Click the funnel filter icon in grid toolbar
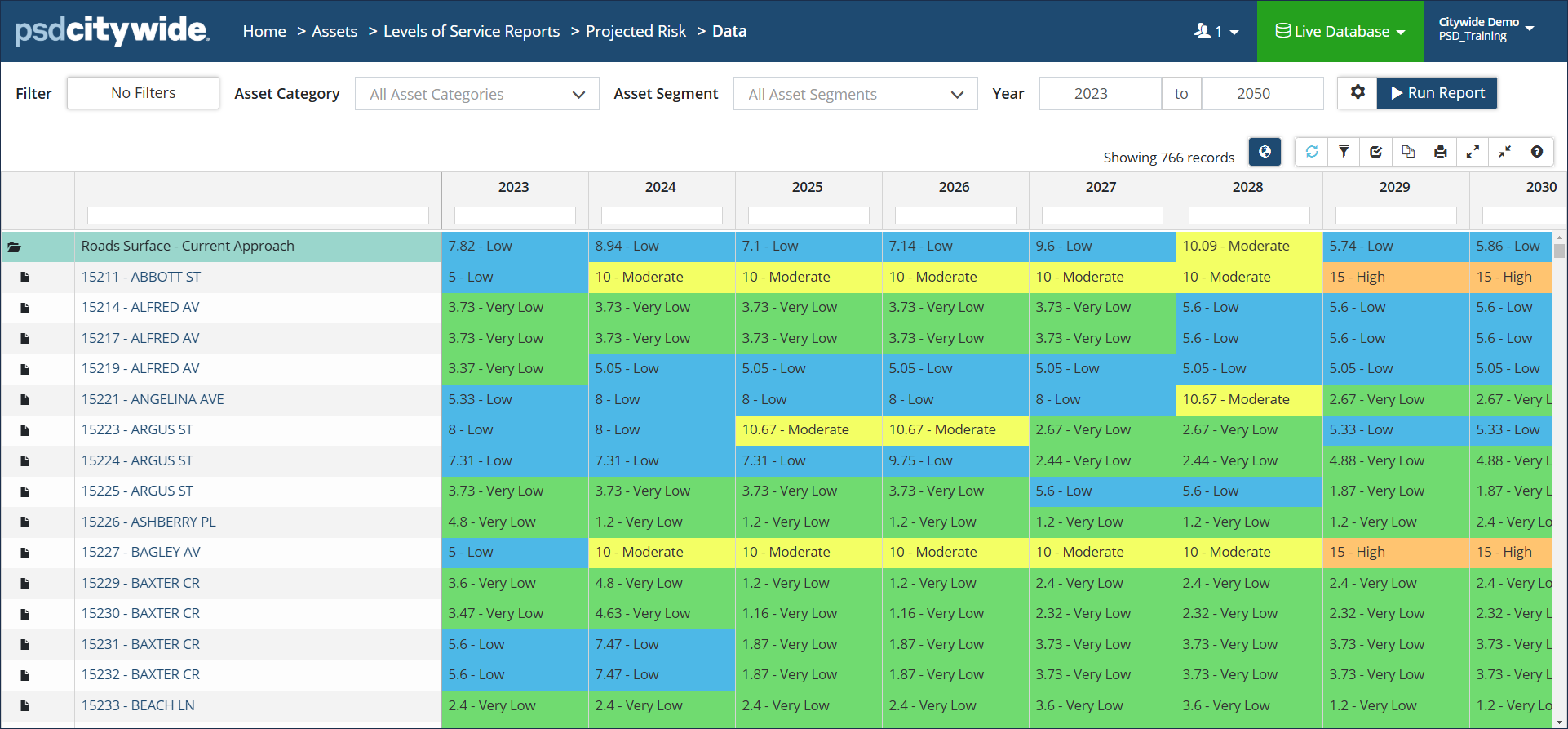Viewport: 1568px width, 729px height. [1344, 152]
